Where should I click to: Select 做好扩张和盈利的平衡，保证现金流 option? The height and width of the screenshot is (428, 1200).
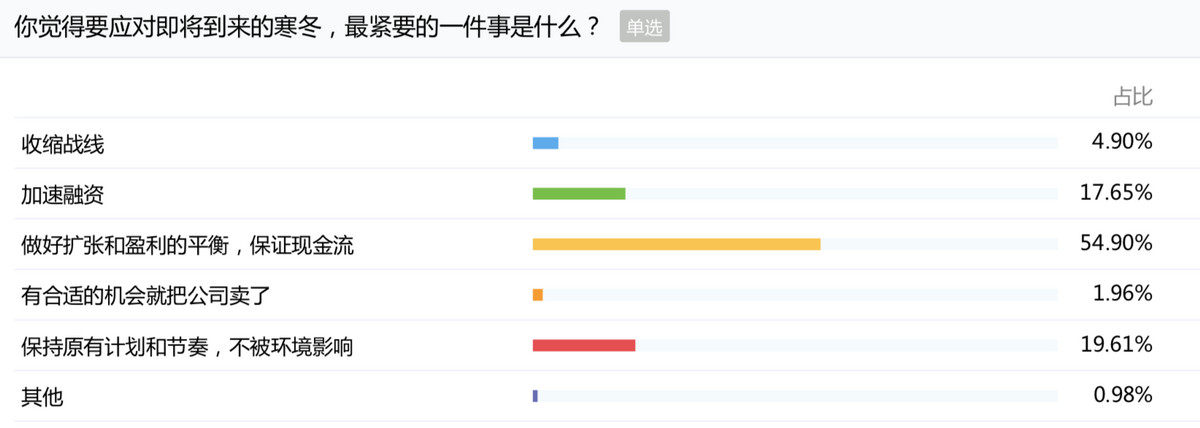[188, 245]
